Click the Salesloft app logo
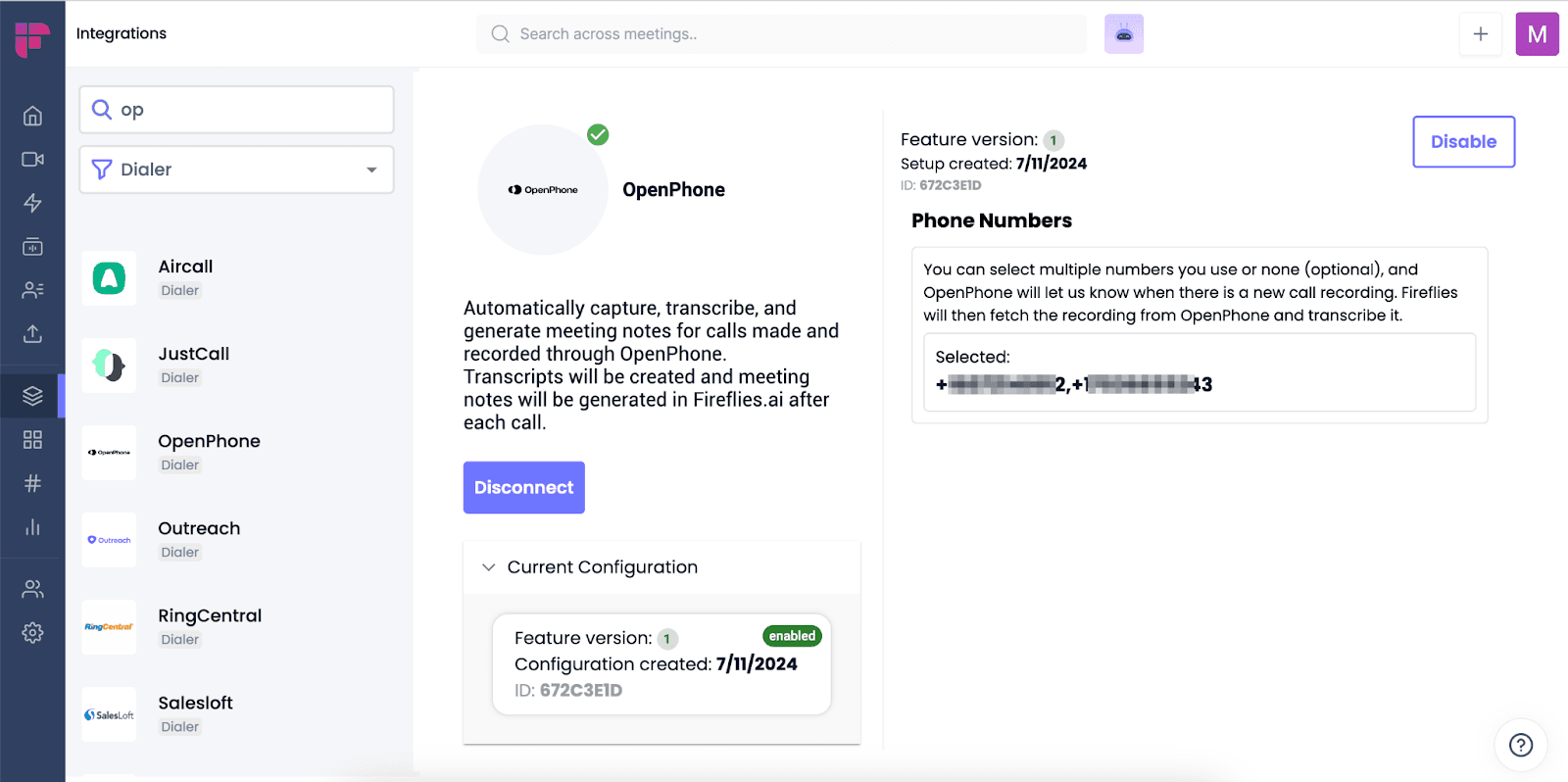This screenshot has width=1568, height=782. (x=109, y=714)
